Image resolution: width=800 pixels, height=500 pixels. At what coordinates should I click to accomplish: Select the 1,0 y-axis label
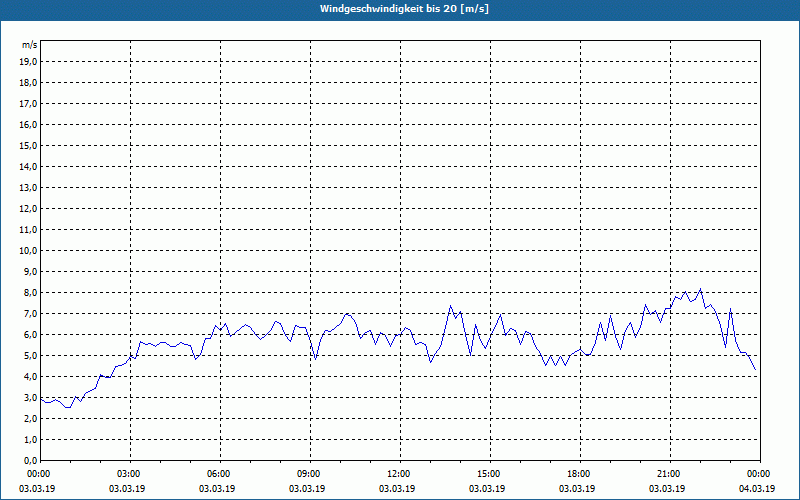pos(30,440)
